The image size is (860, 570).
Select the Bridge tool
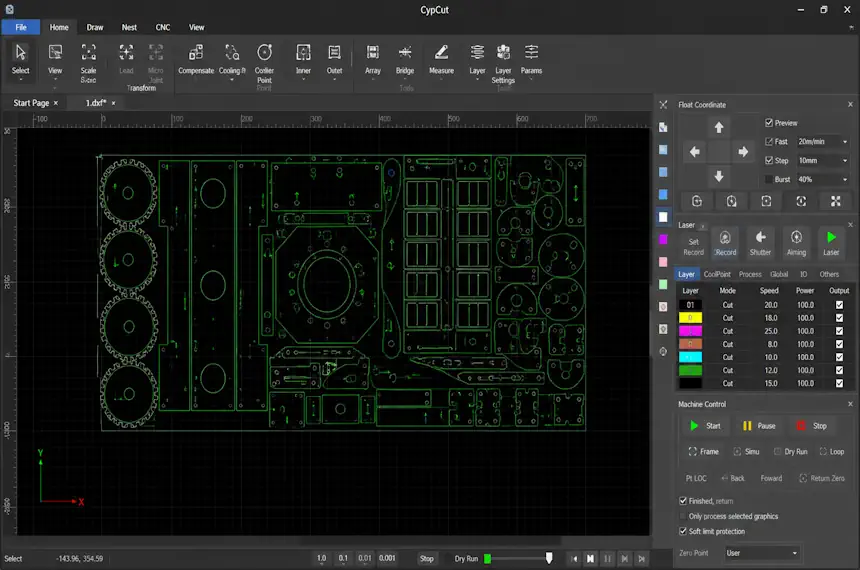point(405,59)
